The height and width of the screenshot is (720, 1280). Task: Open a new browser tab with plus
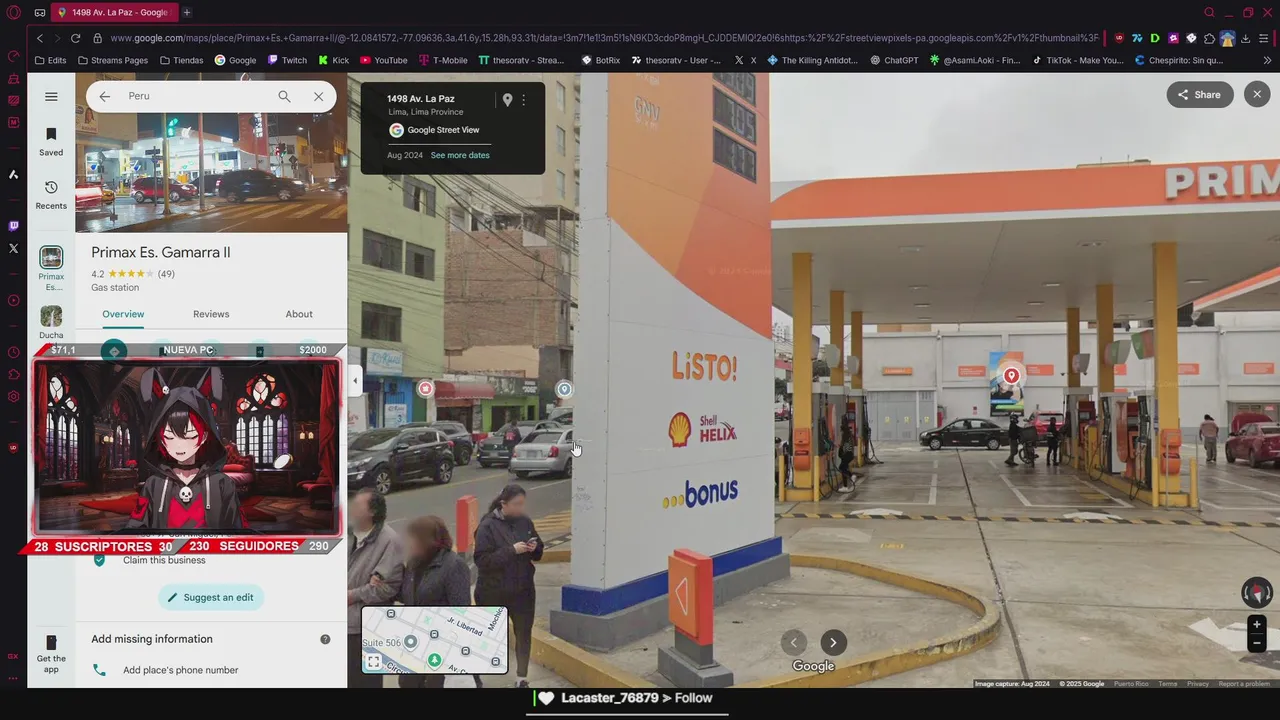coord(186,12)
